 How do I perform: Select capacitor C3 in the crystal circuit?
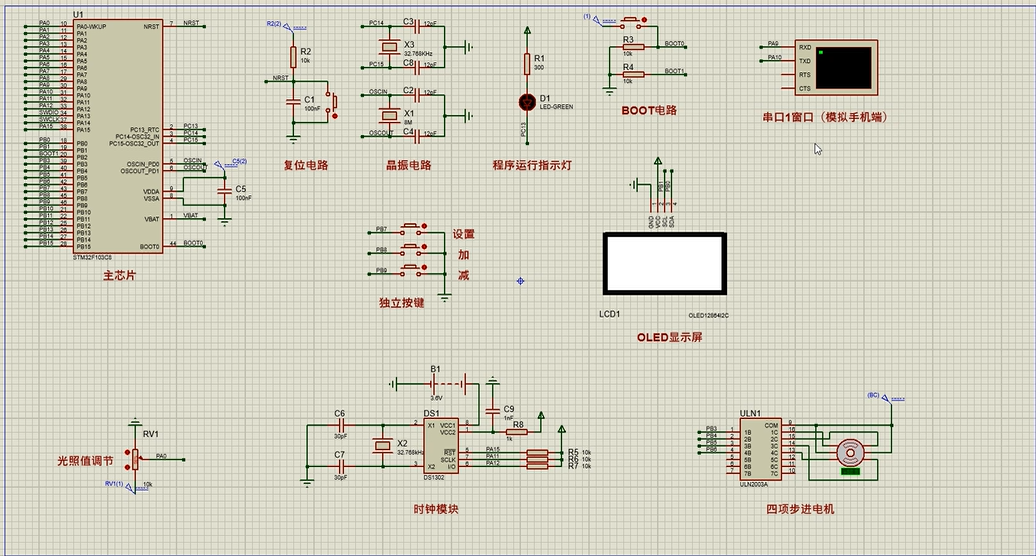(x=416, y=26)
